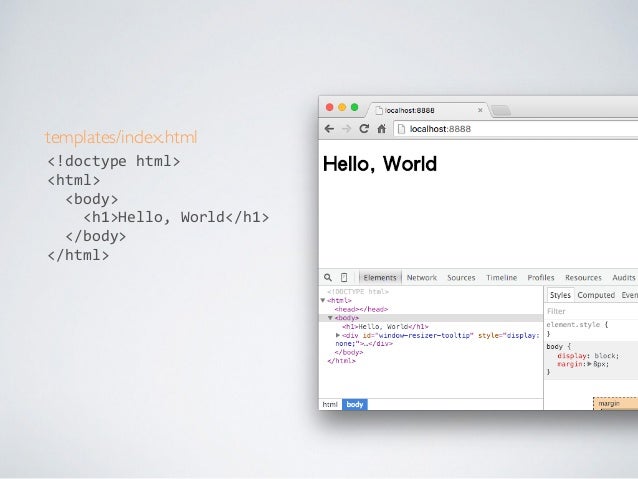
Task: Select the Computed sidebar tab
Action: click(x=596, y=295)
